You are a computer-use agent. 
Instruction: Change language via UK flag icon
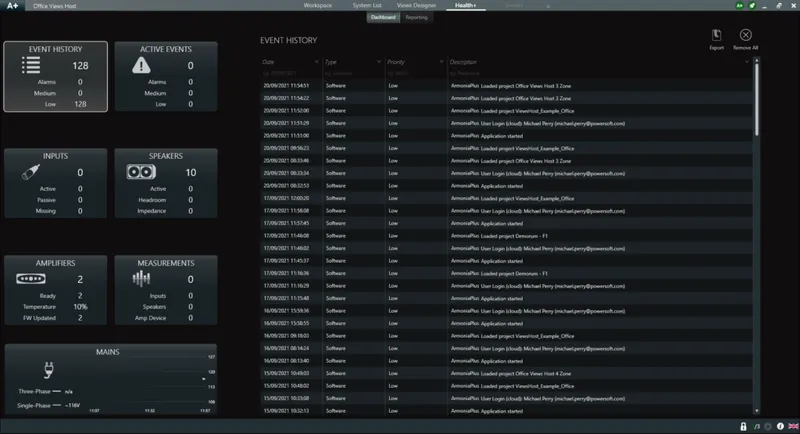click(793, 426)
